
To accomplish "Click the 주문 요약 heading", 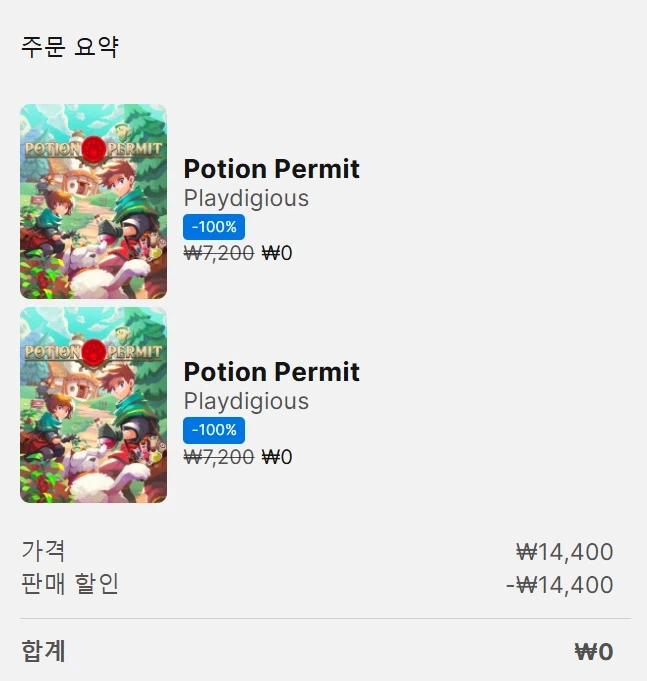I will coord(70,47).
